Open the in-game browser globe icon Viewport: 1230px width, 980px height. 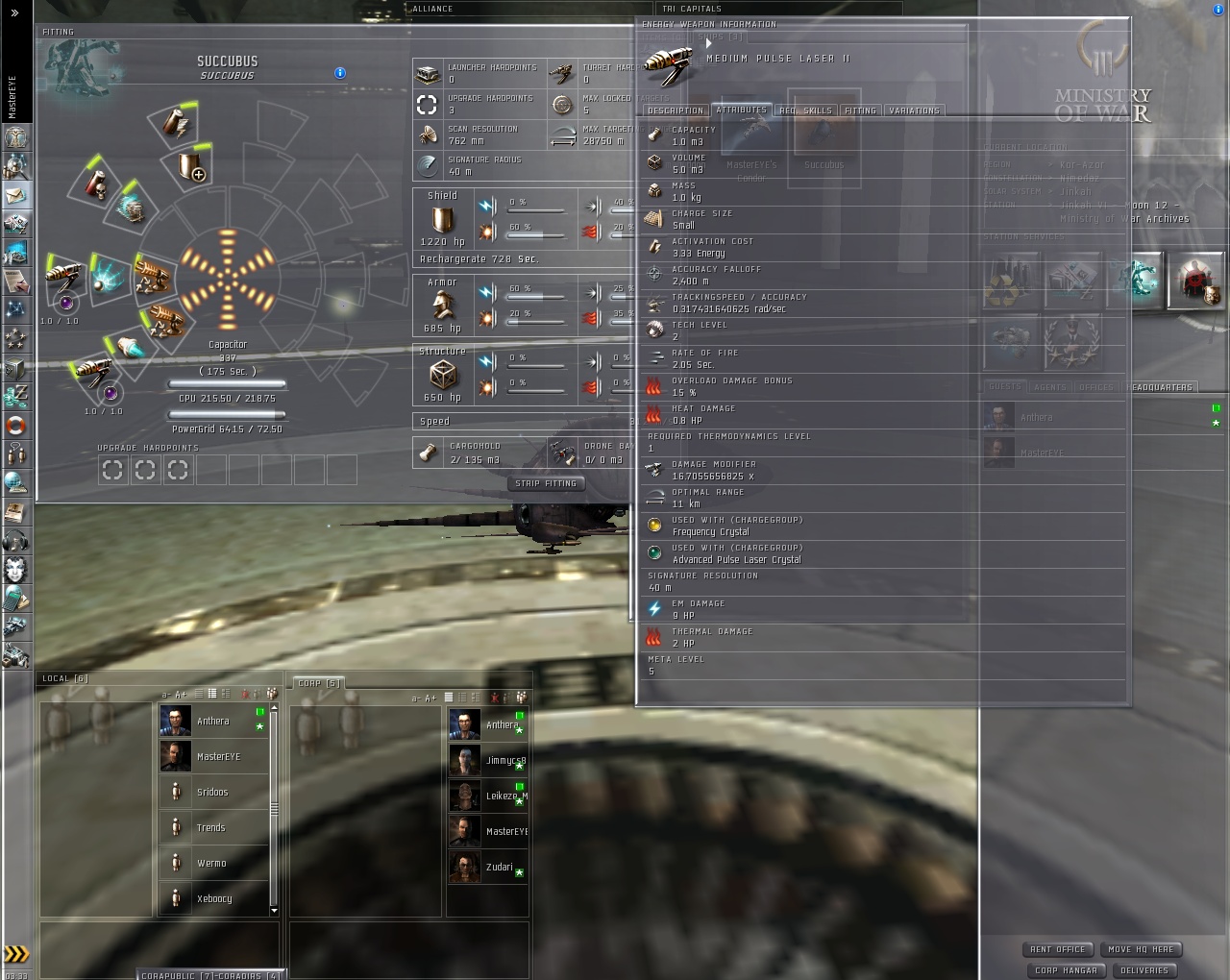click(x=16, y=482)
